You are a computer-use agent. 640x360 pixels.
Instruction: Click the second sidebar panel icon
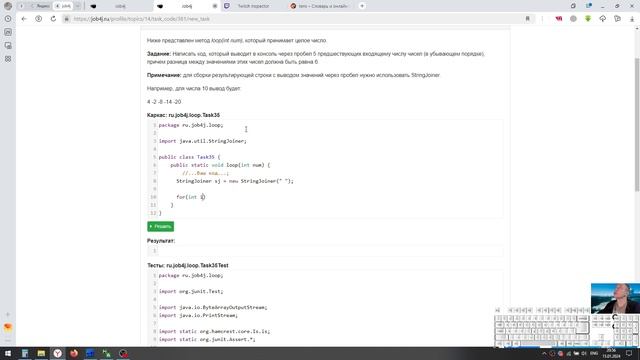pyautogui.click(x=8, y=32)
